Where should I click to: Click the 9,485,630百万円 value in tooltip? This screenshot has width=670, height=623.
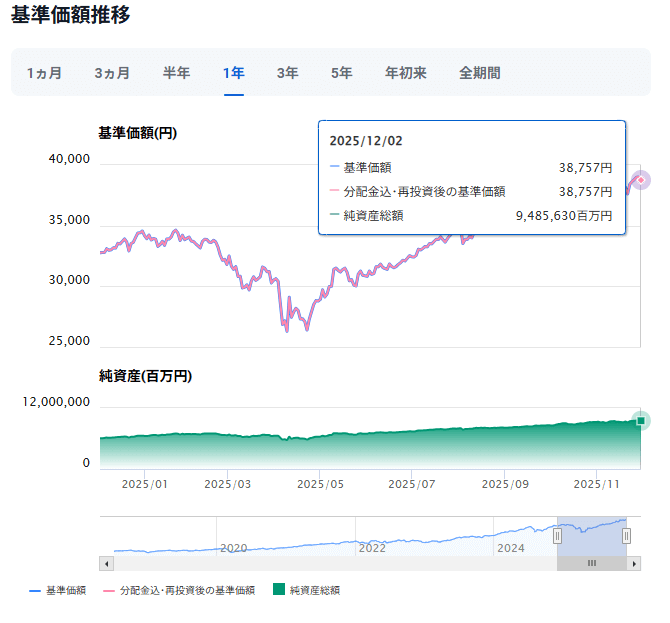point(564,216)
